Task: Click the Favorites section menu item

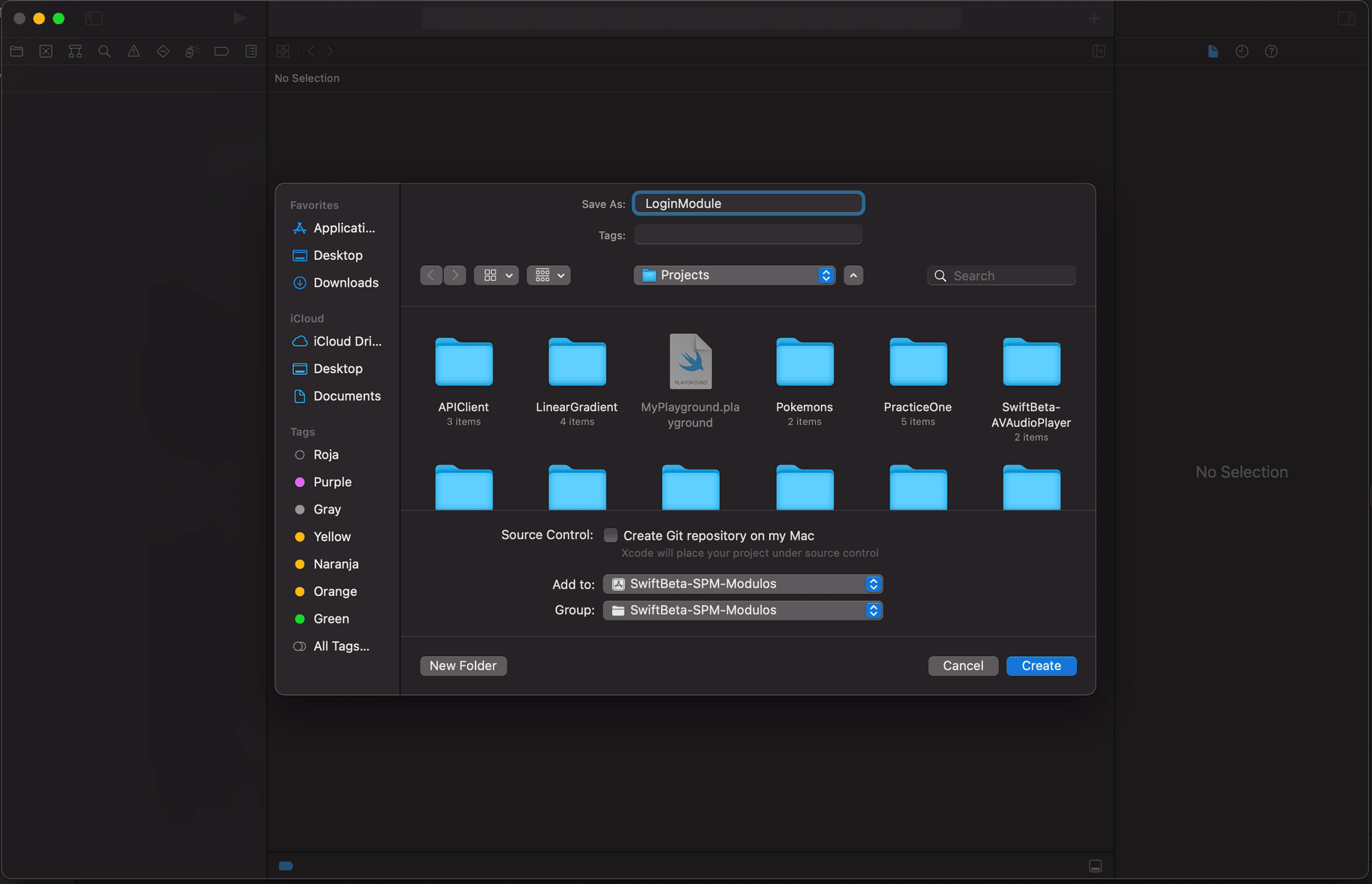Action: [314, 204]
